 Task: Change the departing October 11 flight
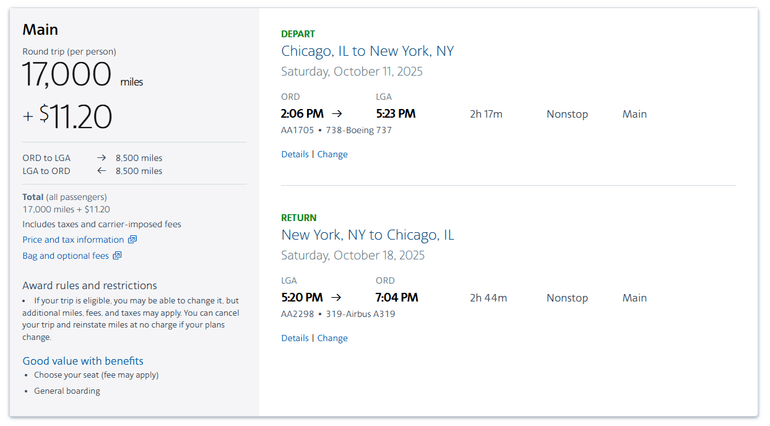click(x=332, y=155)
